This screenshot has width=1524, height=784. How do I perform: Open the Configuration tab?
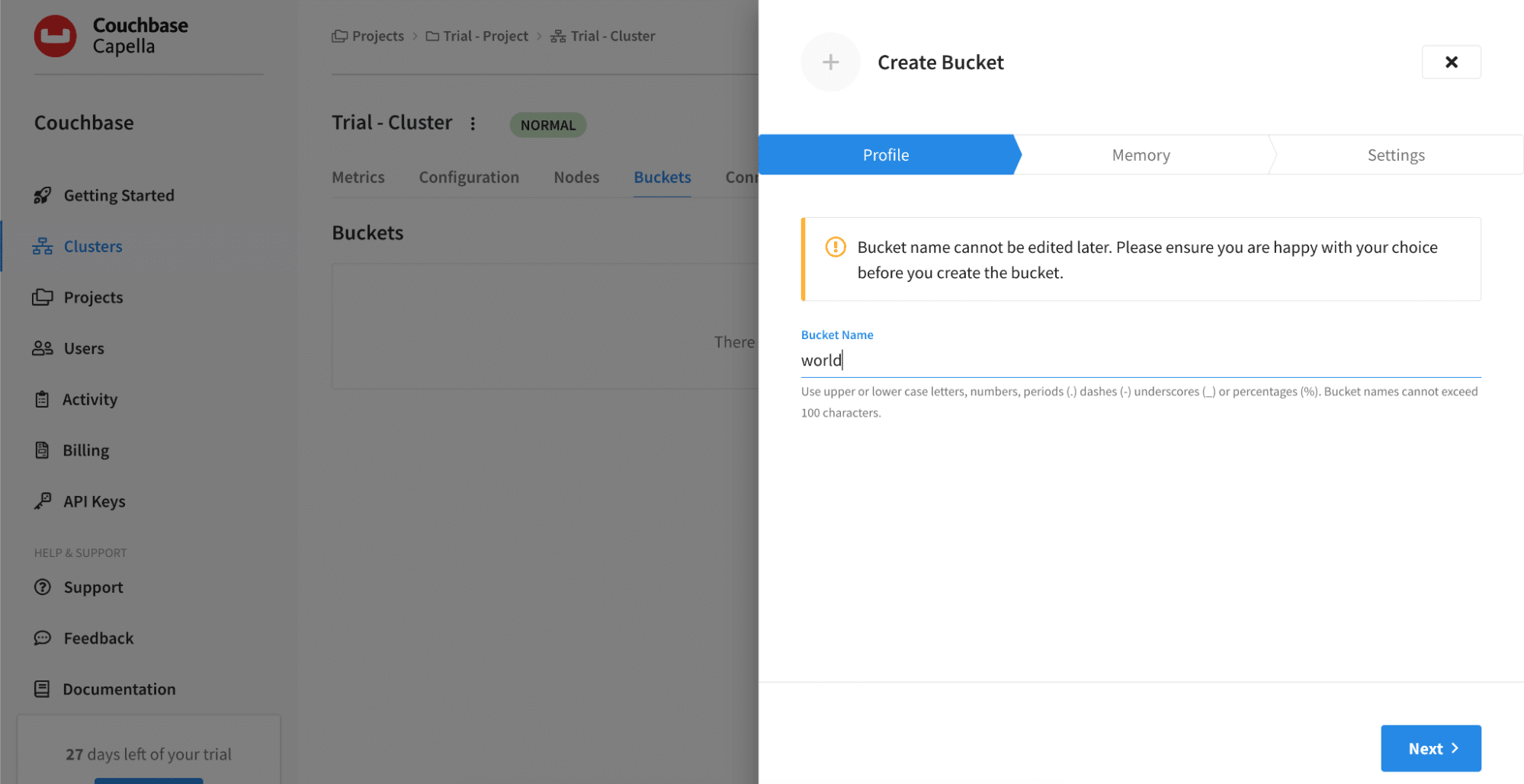pos(468,177)
